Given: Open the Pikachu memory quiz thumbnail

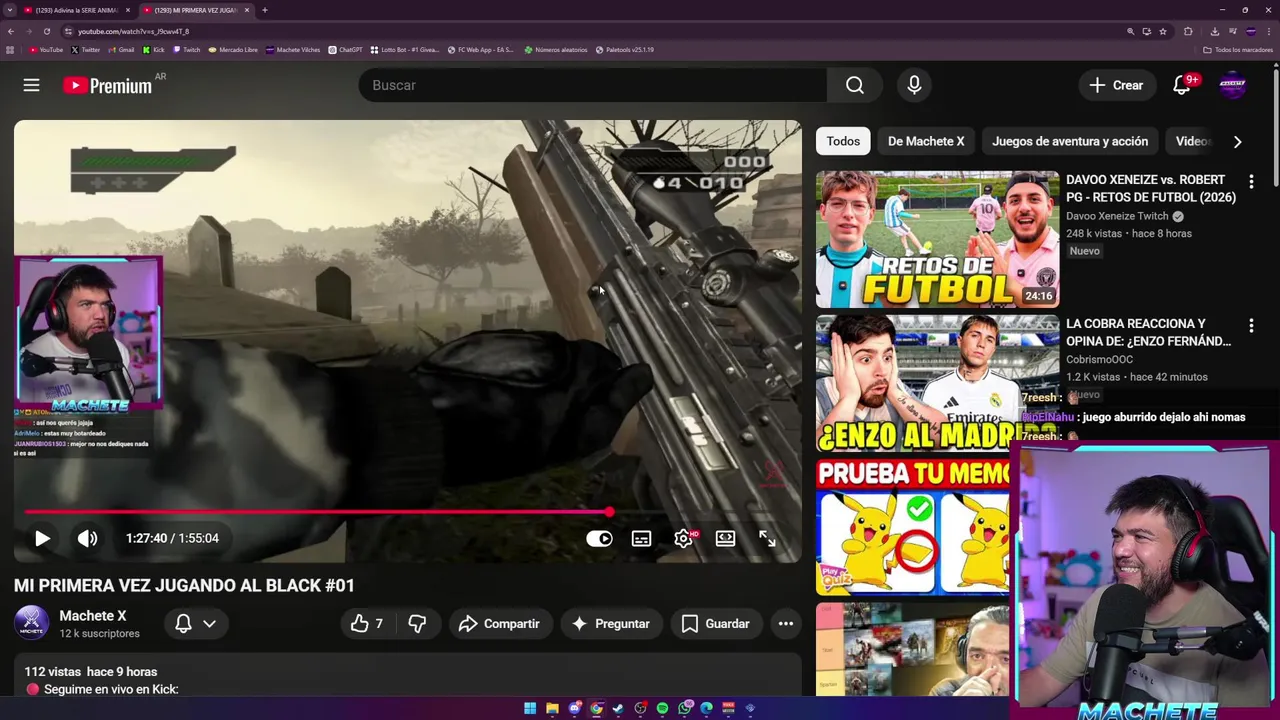Looking at the screenshot, I should pos(913,527).
